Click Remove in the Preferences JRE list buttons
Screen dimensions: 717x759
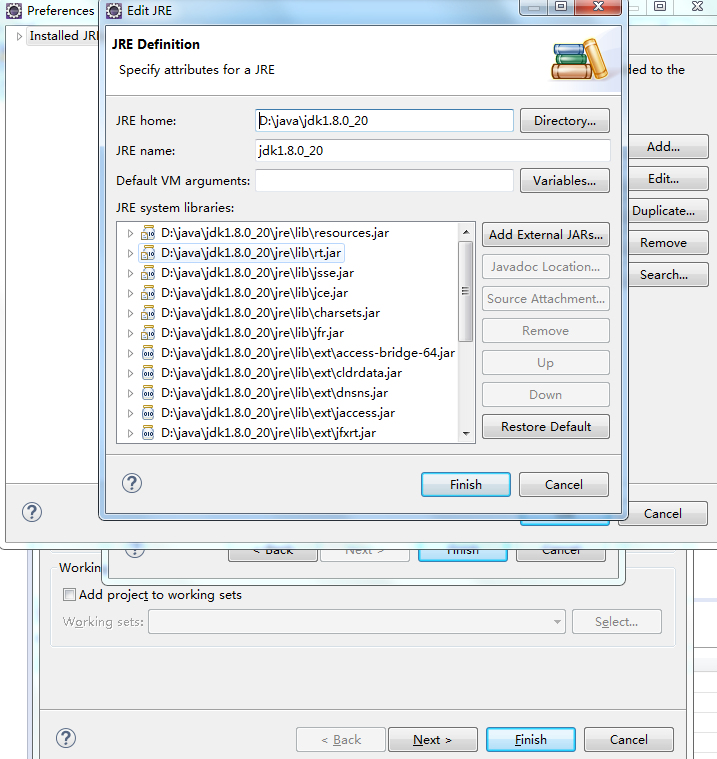(x=668, y=243)
